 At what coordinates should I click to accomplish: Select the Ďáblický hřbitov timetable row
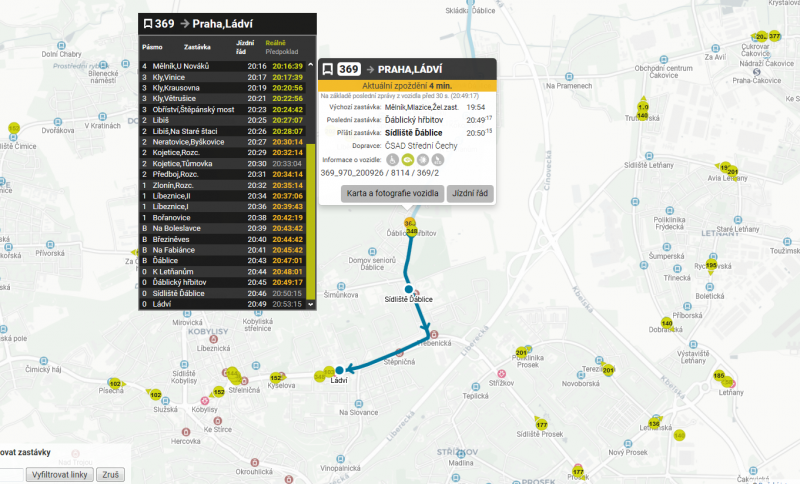(x=222, y=282)
